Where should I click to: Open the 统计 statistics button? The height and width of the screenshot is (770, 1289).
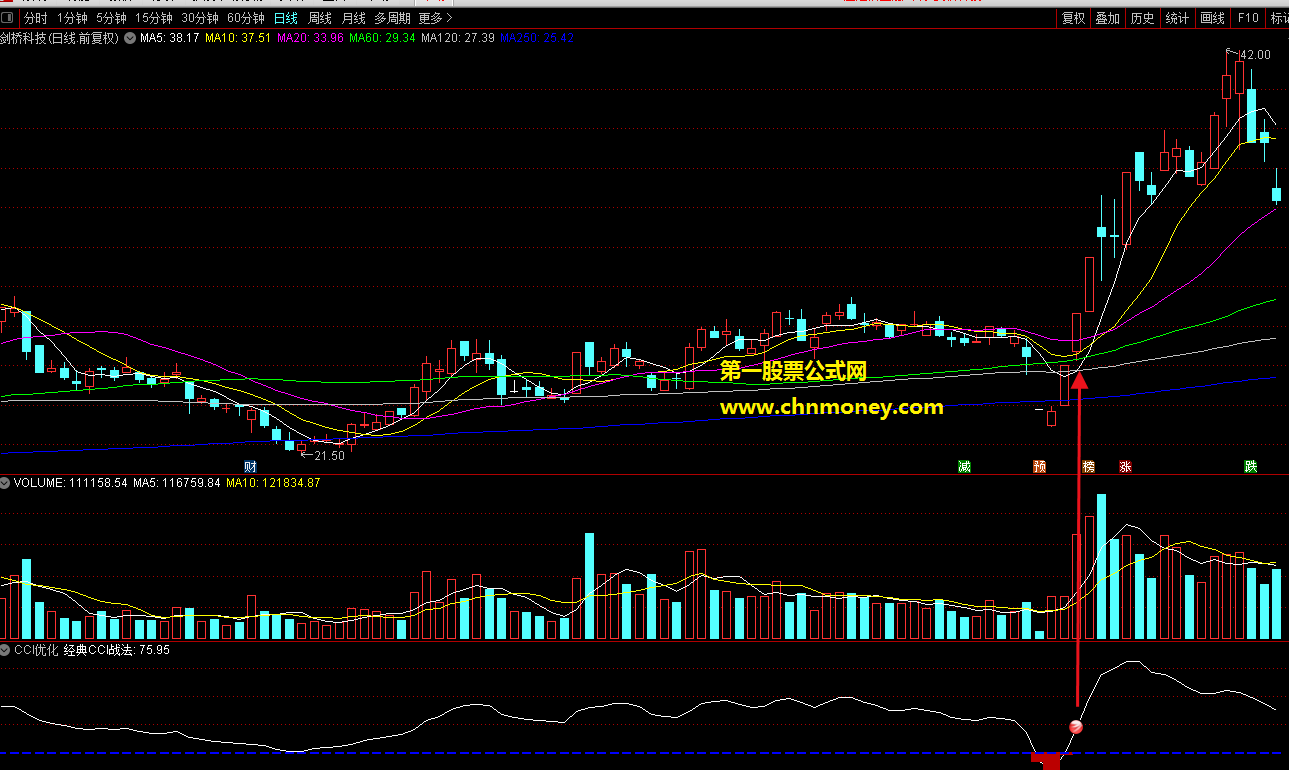coord(1177,18)
